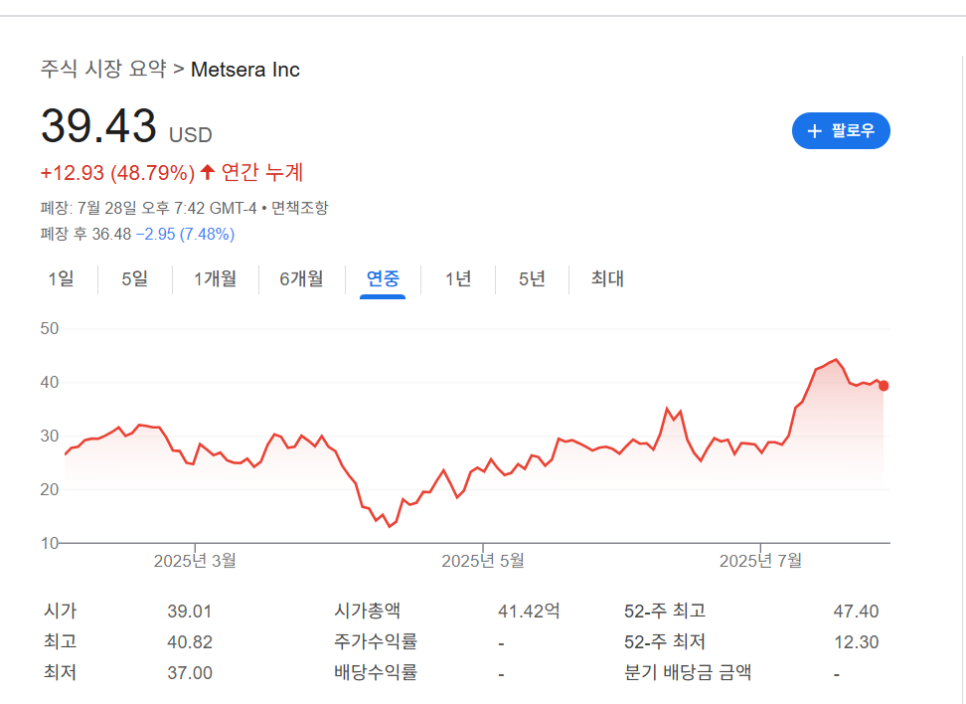
Task: Click the 시가총액 label
Action: point(367,611)
